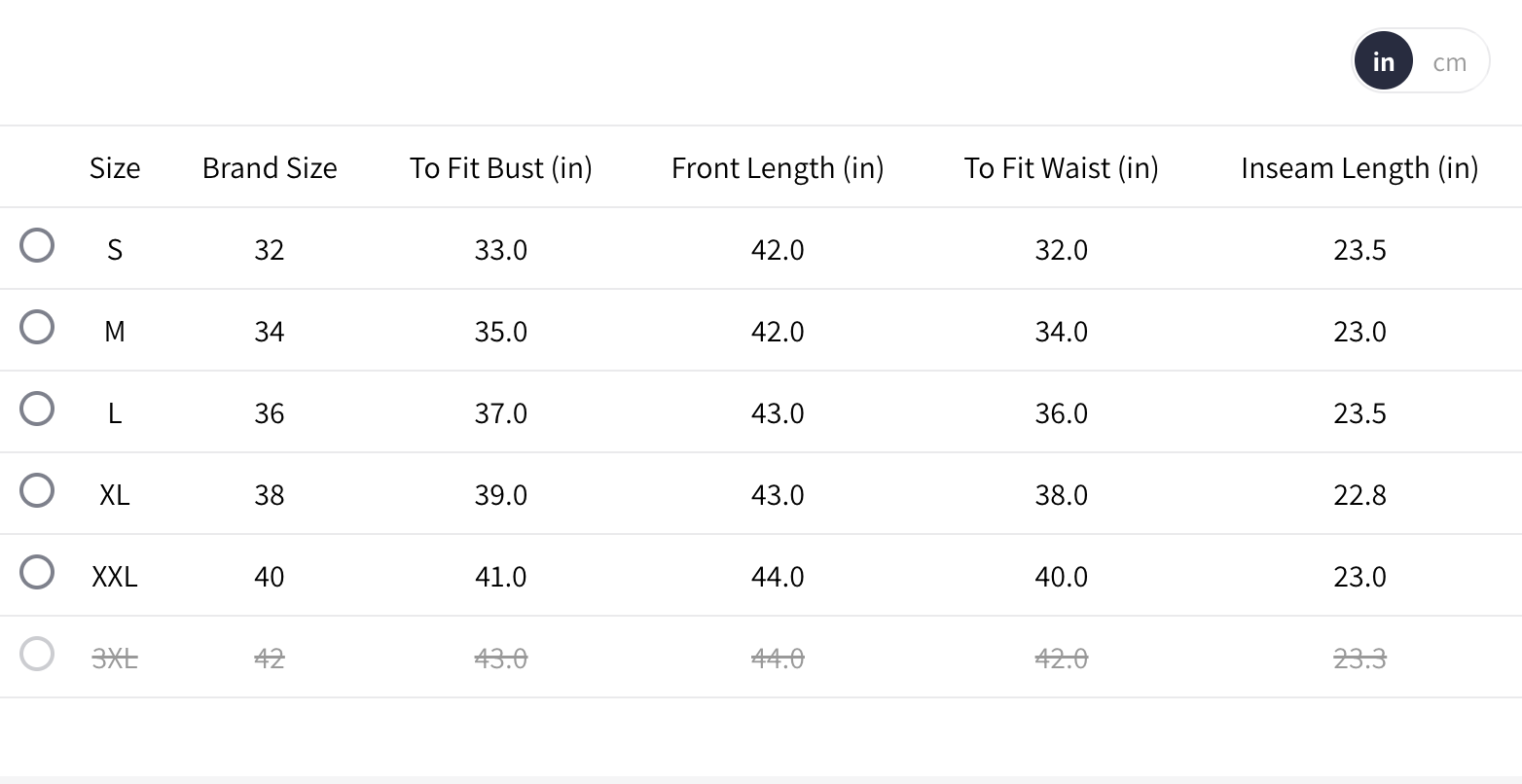Pick the size L radio option
Screen dimensions: 1522x784
[37, 409]
